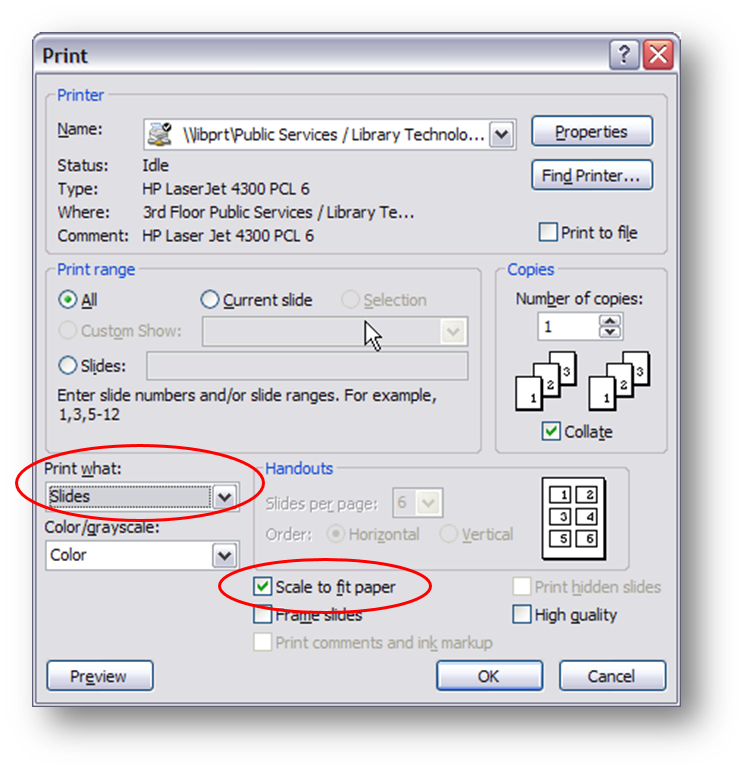
Task: Select the Current slide radio button
Action: click(210, 299)
